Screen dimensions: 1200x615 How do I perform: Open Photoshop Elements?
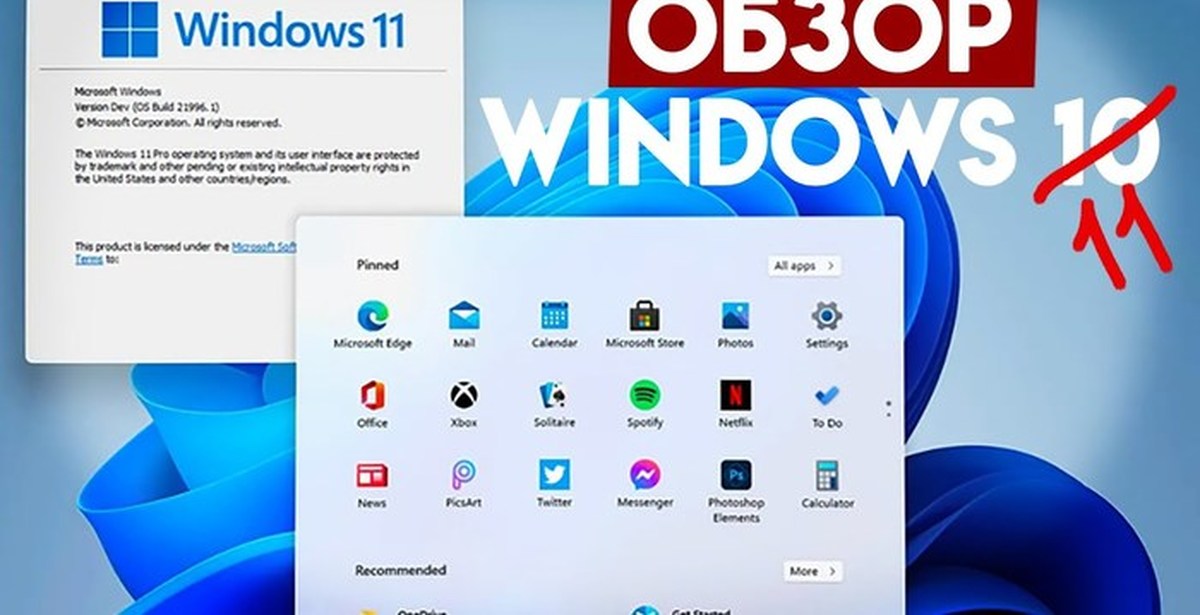(735, 476)
